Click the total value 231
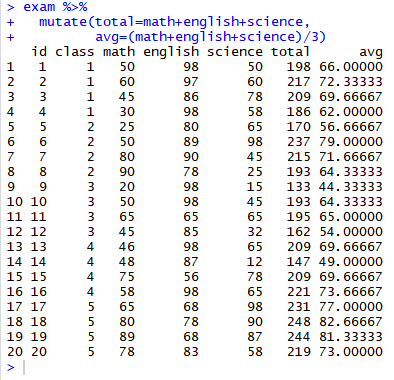 (x=299, y=307)
